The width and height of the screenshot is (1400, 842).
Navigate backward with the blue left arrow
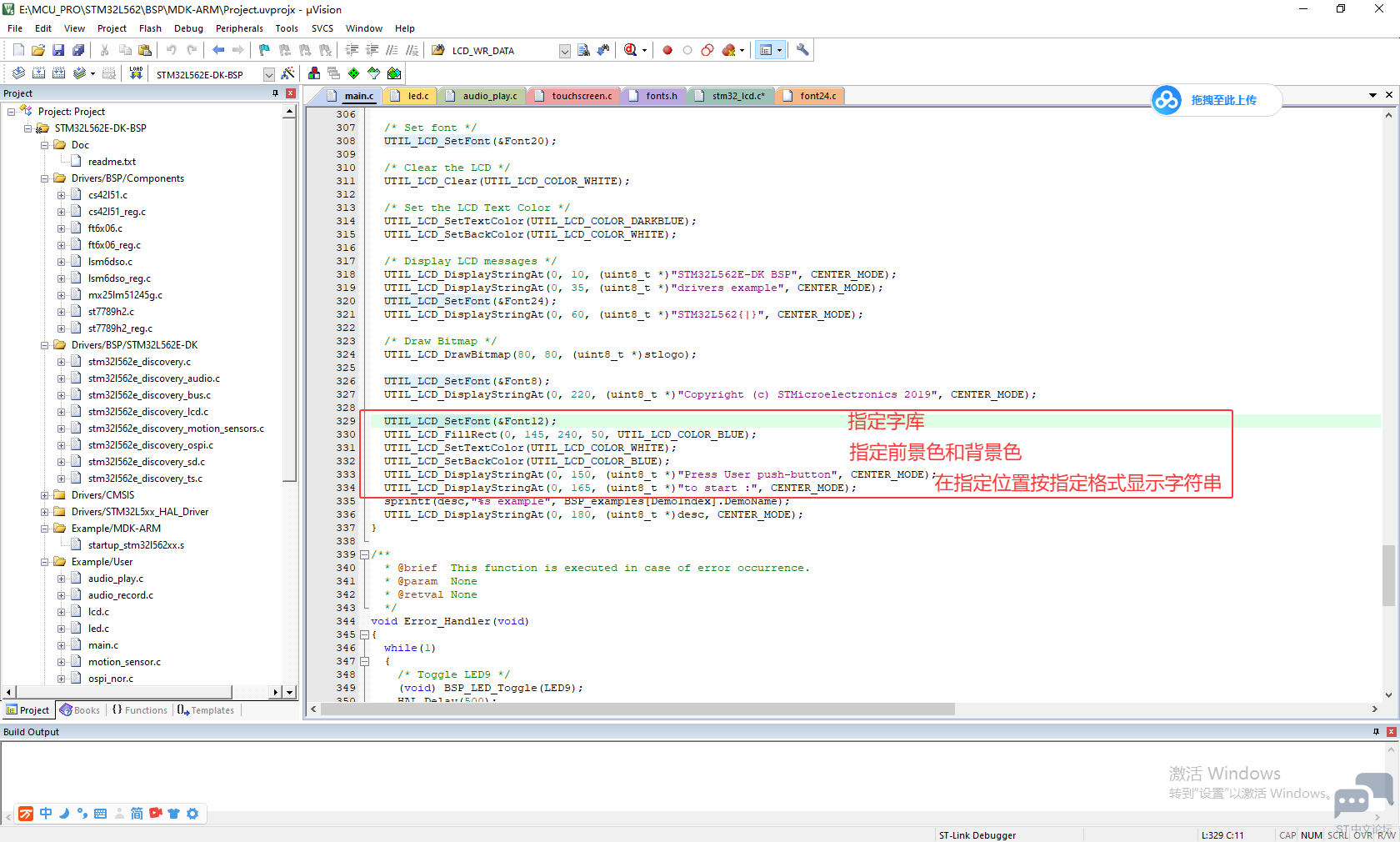pos(218,50)
